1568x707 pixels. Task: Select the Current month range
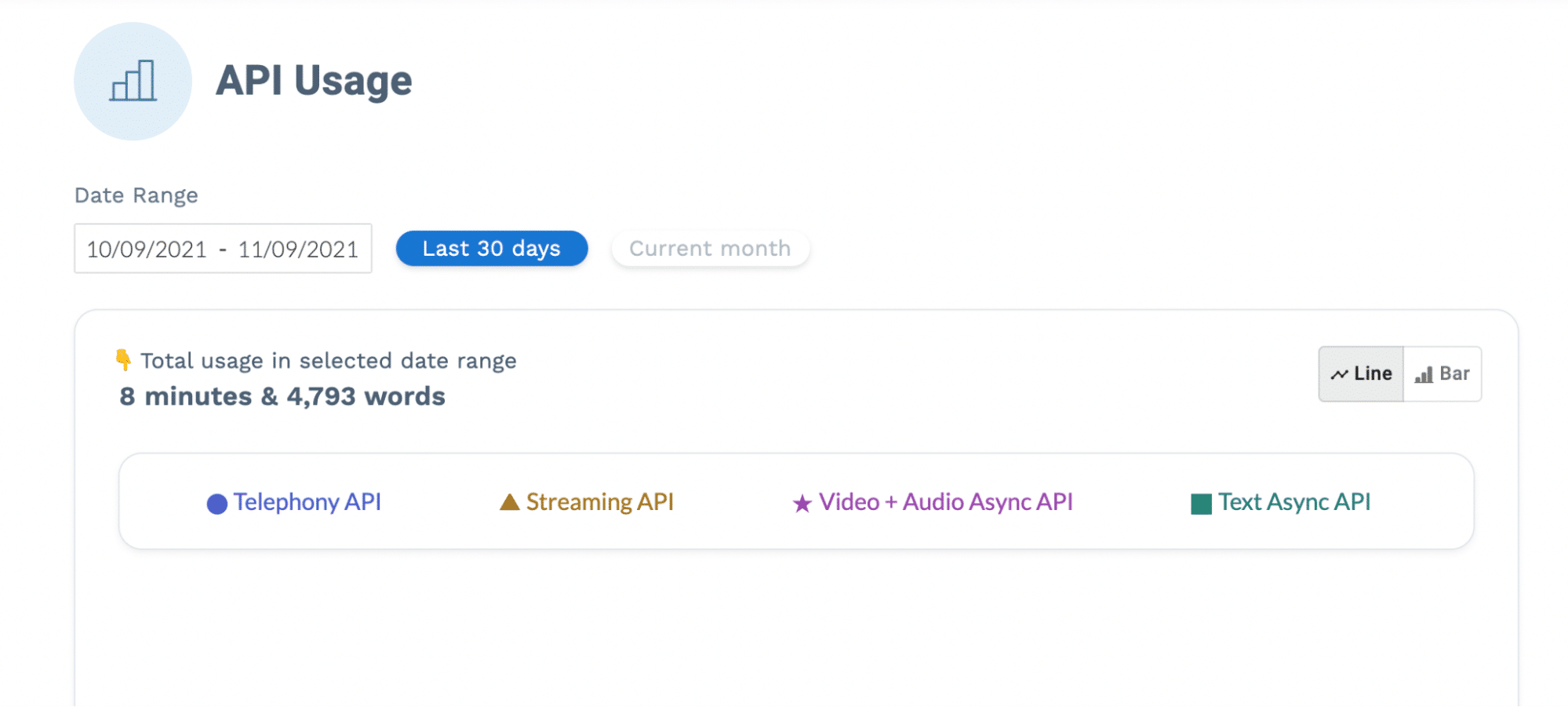pyautogui.click(x=710, y=249)
